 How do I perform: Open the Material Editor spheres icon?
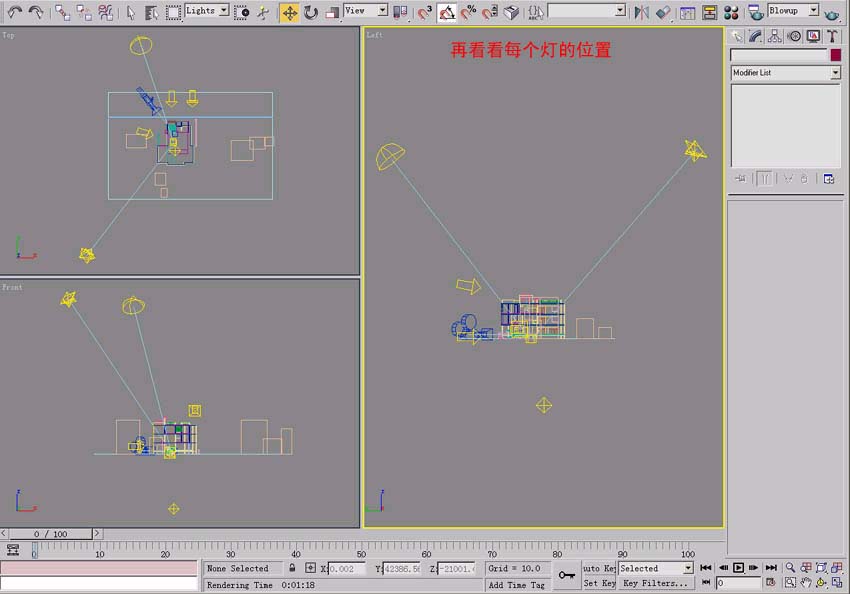[x=731, y=12]
